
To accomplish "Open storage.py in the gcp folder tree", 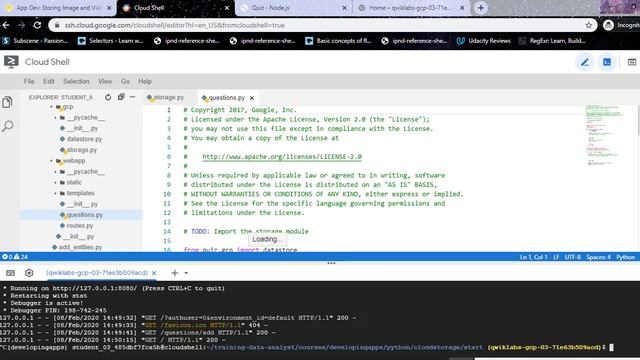I will click(x=82, y=150).
